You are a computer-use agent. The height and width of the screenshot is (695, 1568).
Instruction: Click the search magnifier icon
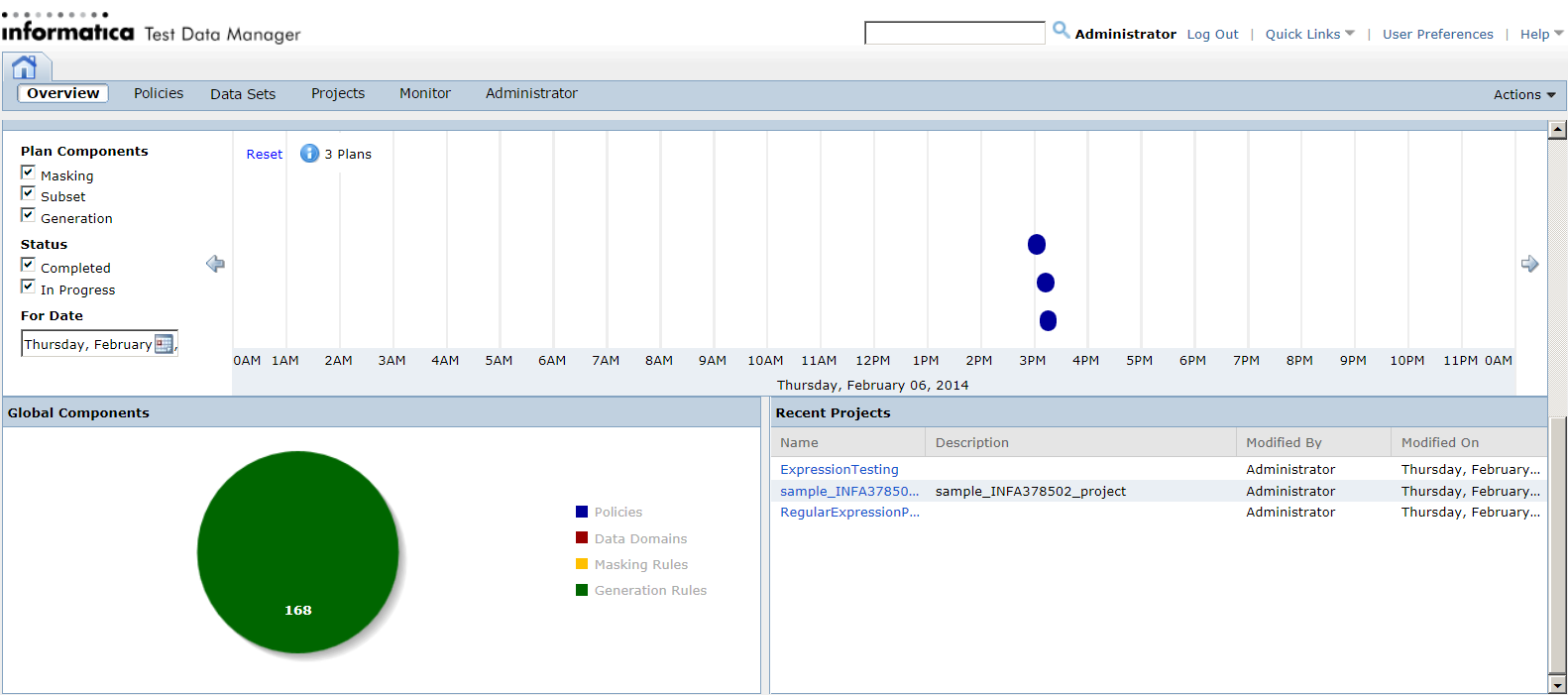coord(1061,31)
